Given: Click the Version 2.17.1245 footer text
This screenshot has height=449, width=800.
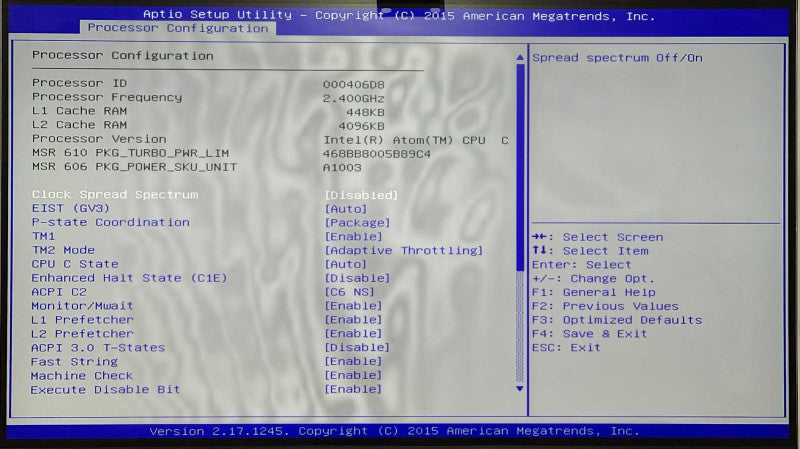Looking at the screenshot, I should 394,431.
